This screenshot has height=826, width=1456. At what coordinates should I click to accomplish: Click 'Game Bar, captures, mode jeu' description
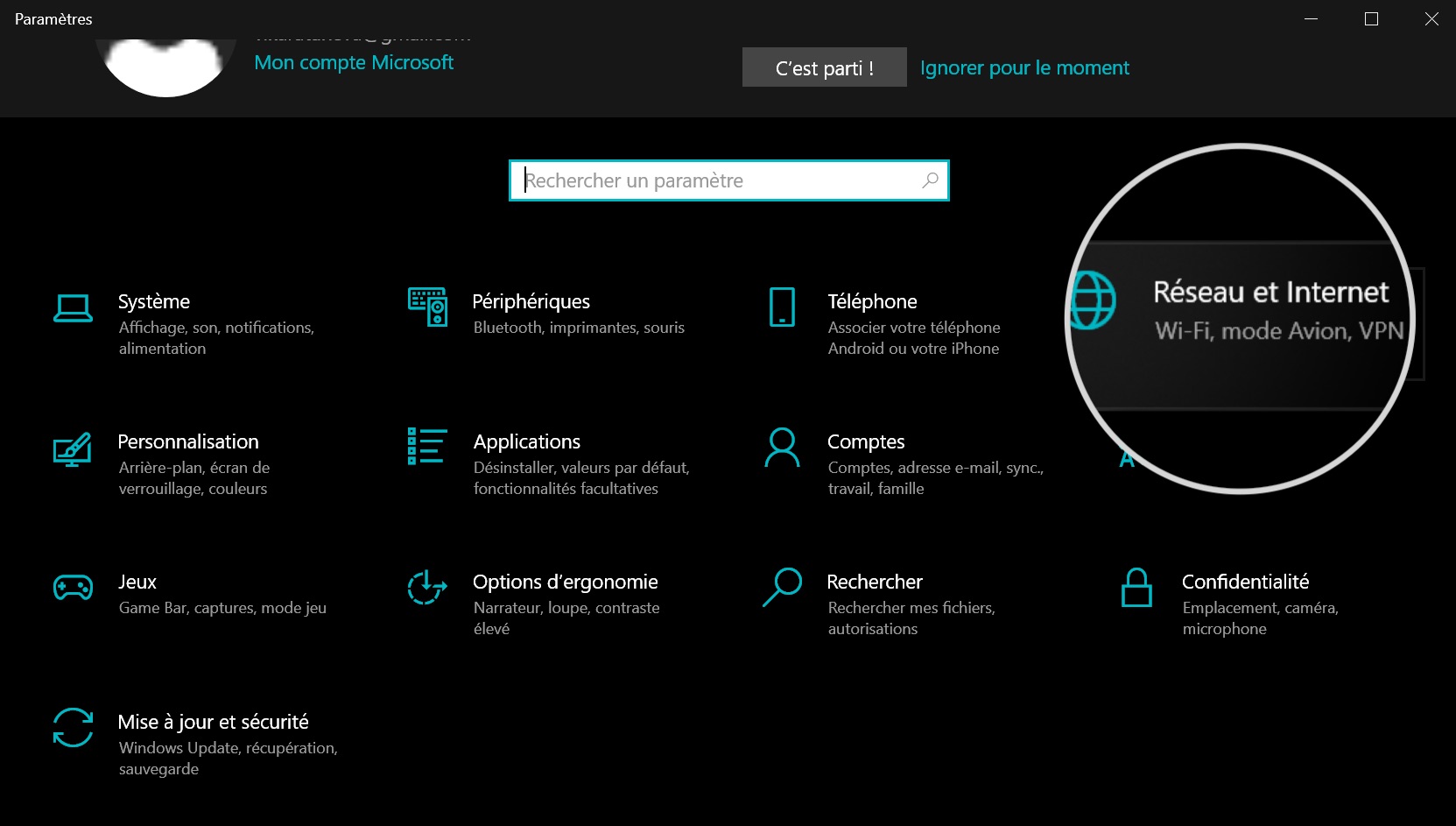coord(222,608)
